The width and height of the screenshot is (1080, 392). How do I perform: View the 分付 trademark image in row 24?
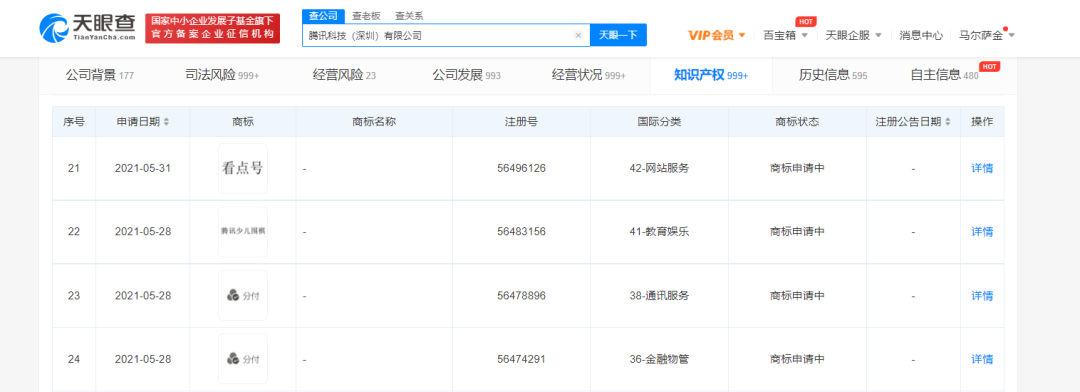(242, 359)
